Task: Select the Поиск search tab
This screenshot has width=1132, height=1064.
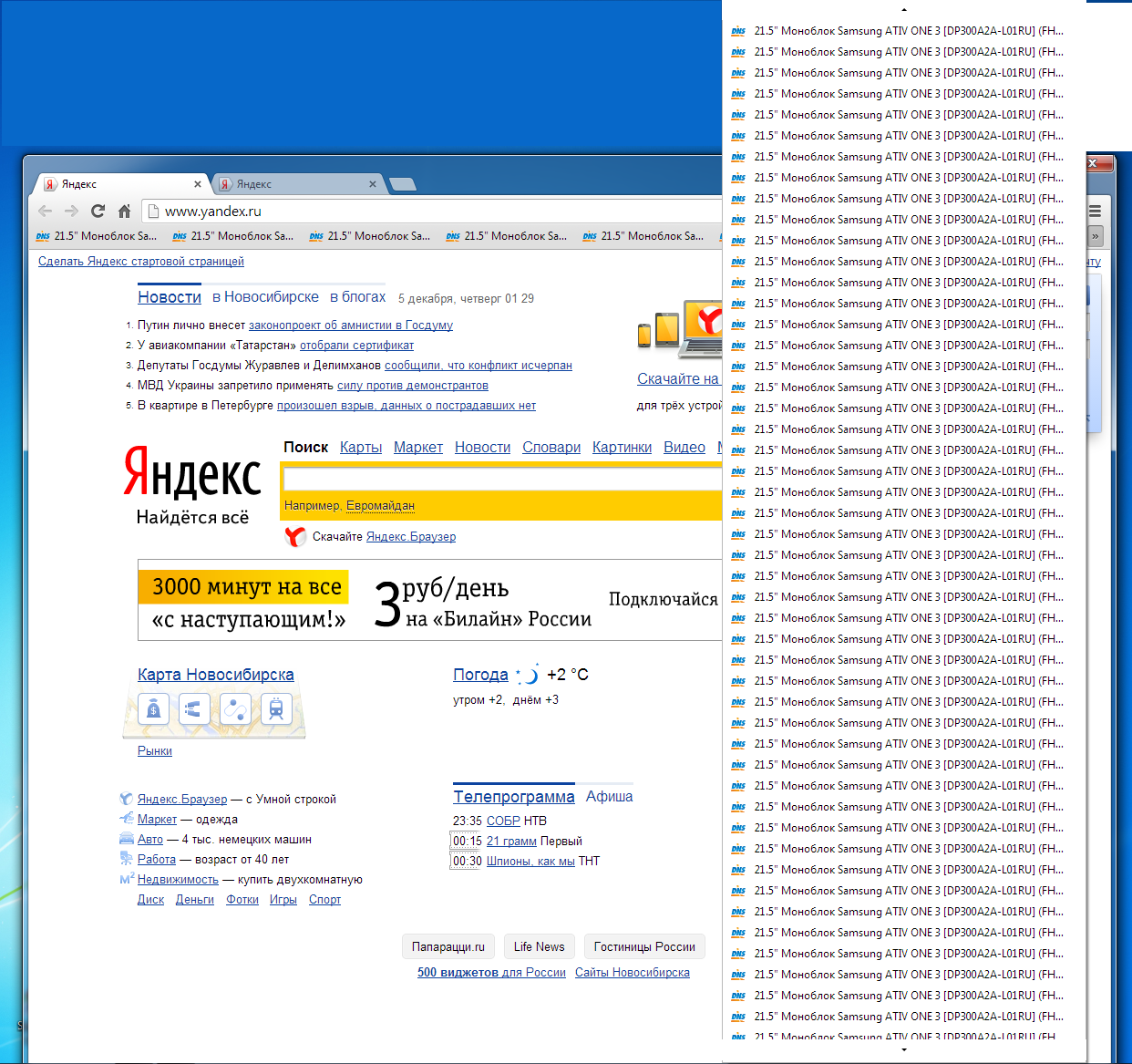Action: coord(305,448)
